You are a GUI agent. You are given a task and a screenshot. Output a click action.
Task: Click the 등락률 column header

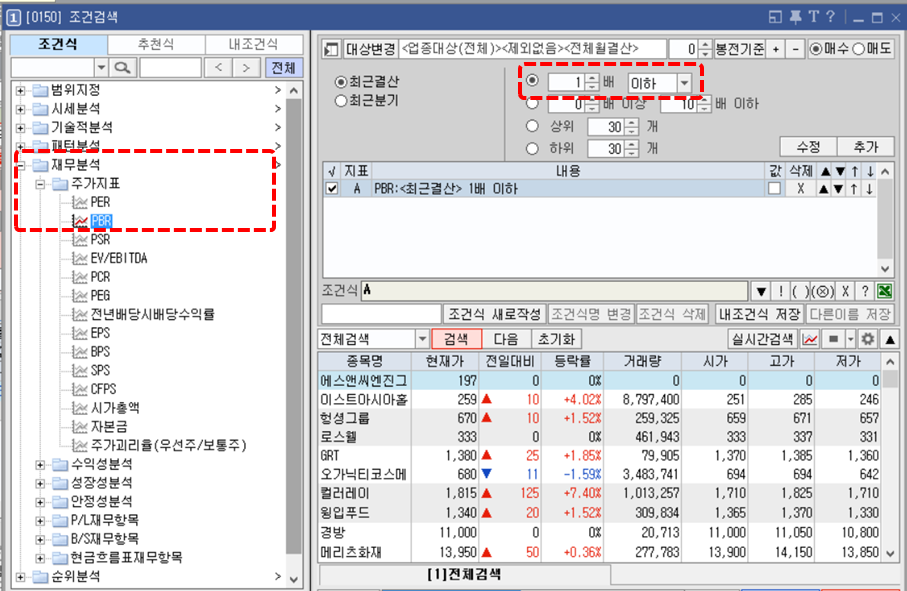(572, 361)
